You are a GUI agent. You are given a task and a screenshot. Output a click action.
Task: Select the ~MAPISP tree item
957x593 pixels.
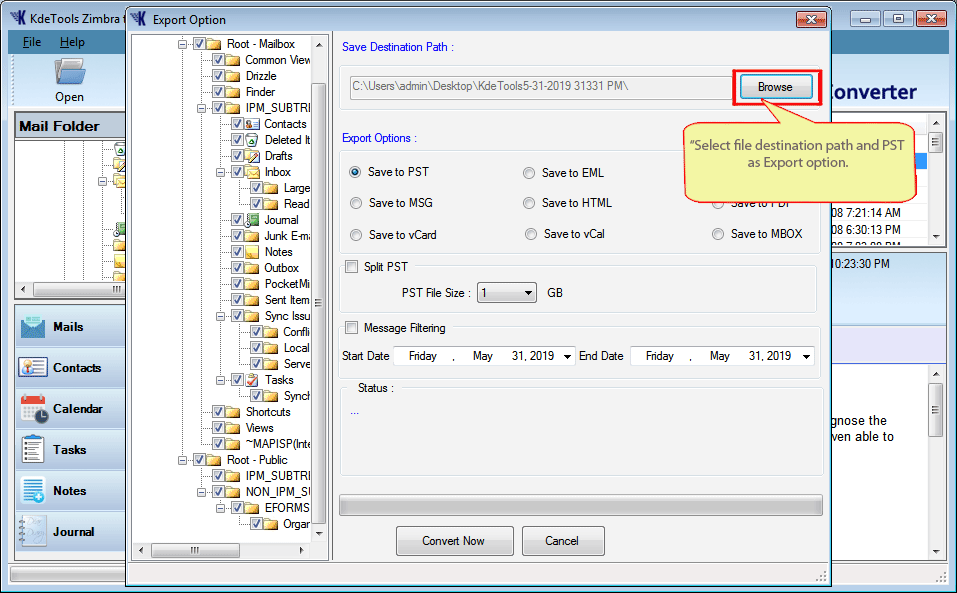[x=278, y=444]
